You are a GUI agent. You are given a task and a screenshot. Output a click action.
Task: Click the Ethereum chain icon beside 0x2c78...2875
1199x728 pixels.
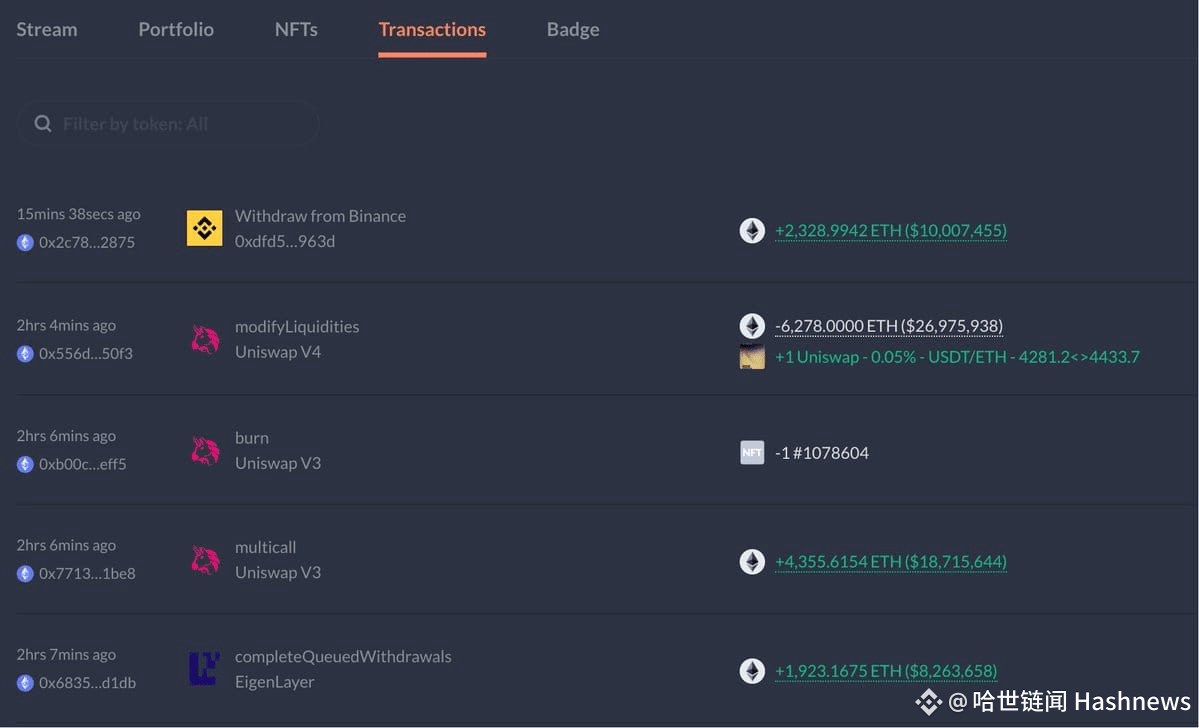pyautogui.click(x=25, y=242)
